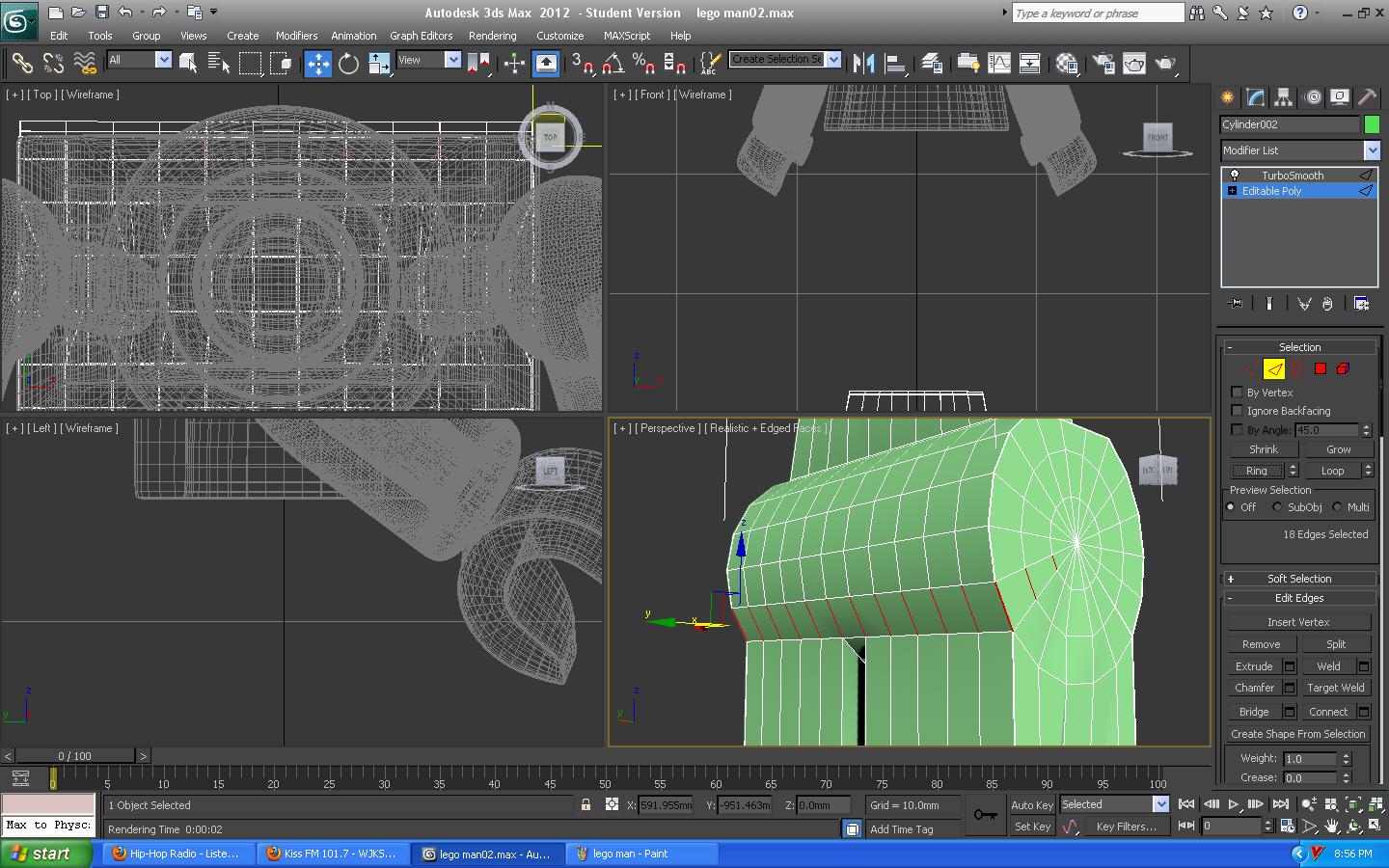Click the Render Production teapot icon
The height and width of the screenshot is (868, 1389).
1165,64
